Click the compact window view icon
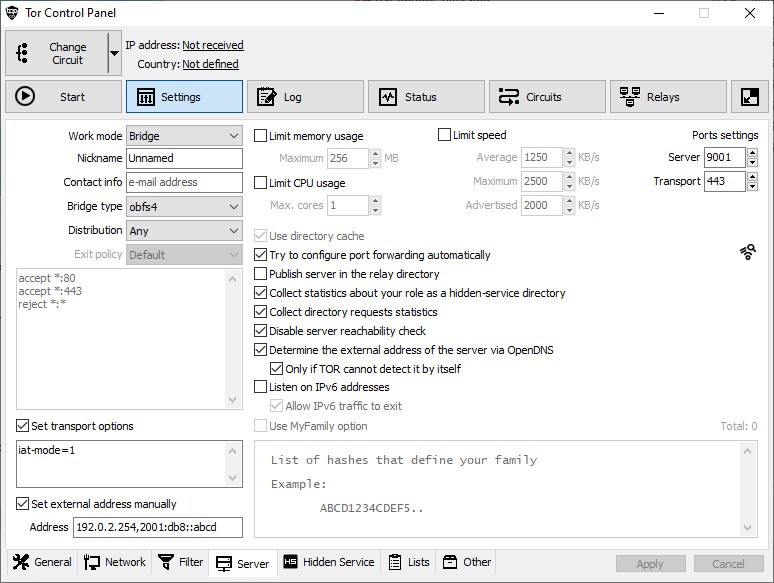774x583 pixels. click(750, 97)
